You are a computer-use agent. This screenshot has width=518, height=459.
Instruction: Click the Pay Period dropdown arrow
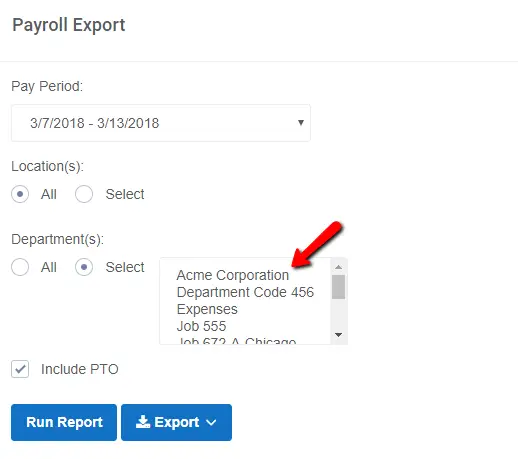pos(301,123)
